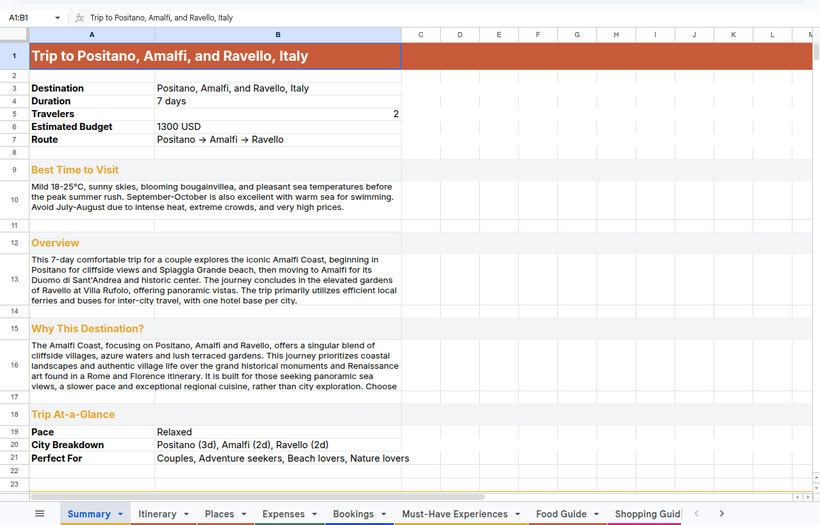Image resolution: width=820 pixels, height=525 pixels.
Task: Select column B header
Action: (278, 35)
